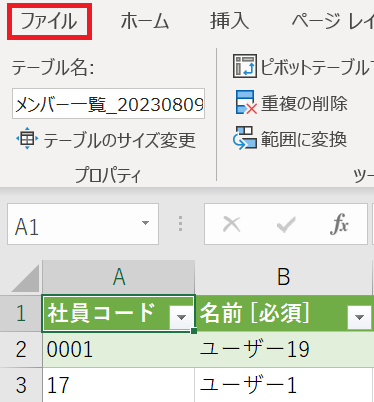This screenshot has width=374, height=402.
Task: Click the Select All corner triangle
Action: click(26, 278)
